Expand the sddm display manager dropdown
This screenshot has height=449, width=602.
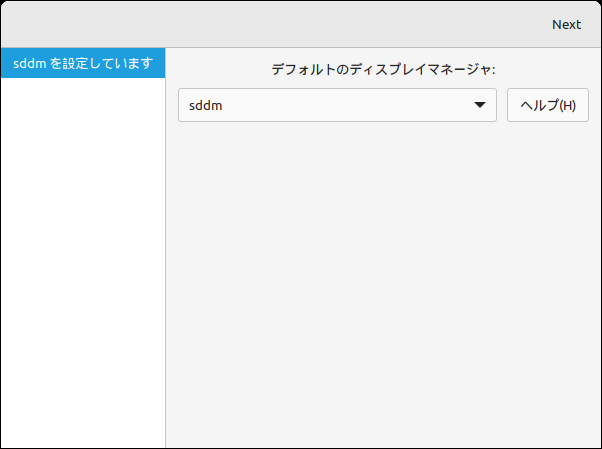[337, 105]
